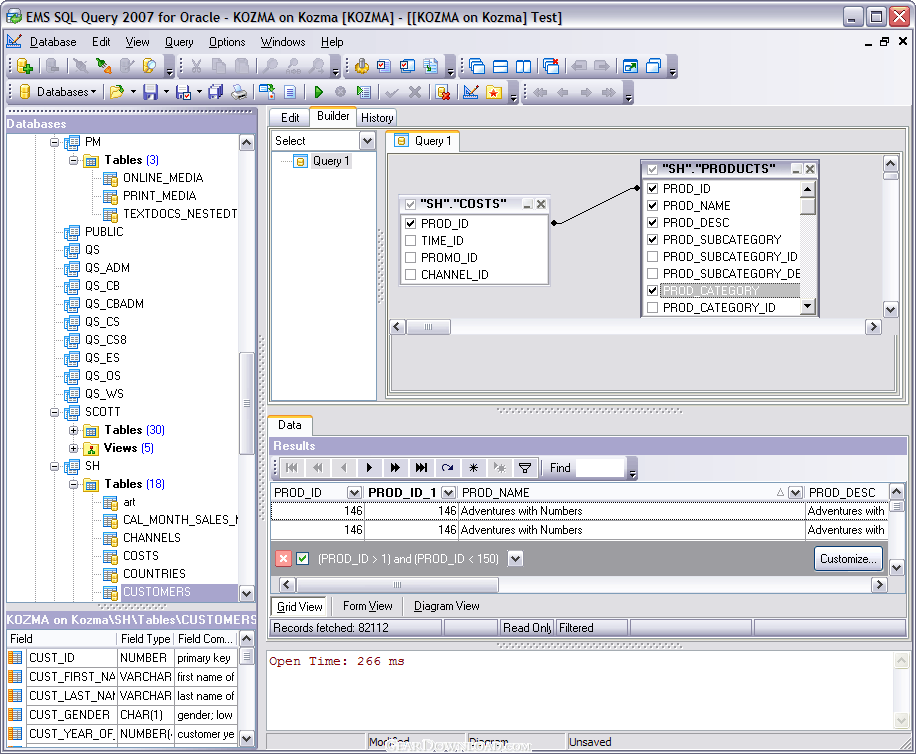The height and width of the screenshot is (754, 916).
Task: Open the Select statement type dropdown
Action: 367,141
